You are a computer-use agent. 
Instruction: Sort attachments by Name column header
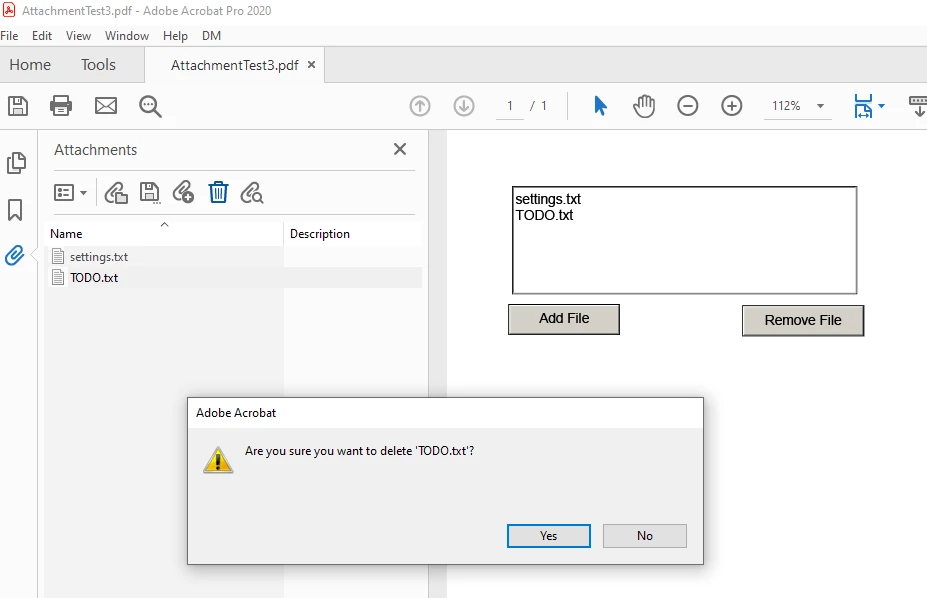pos(164,233)
